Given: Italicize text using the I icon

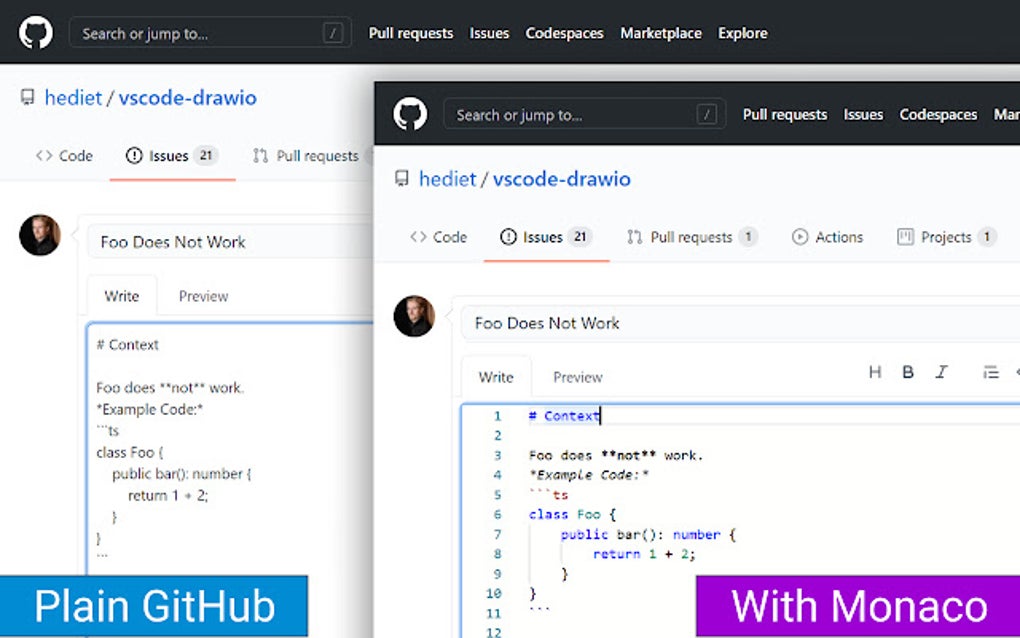Looking at the screenshot, I should tap(941, 371).
